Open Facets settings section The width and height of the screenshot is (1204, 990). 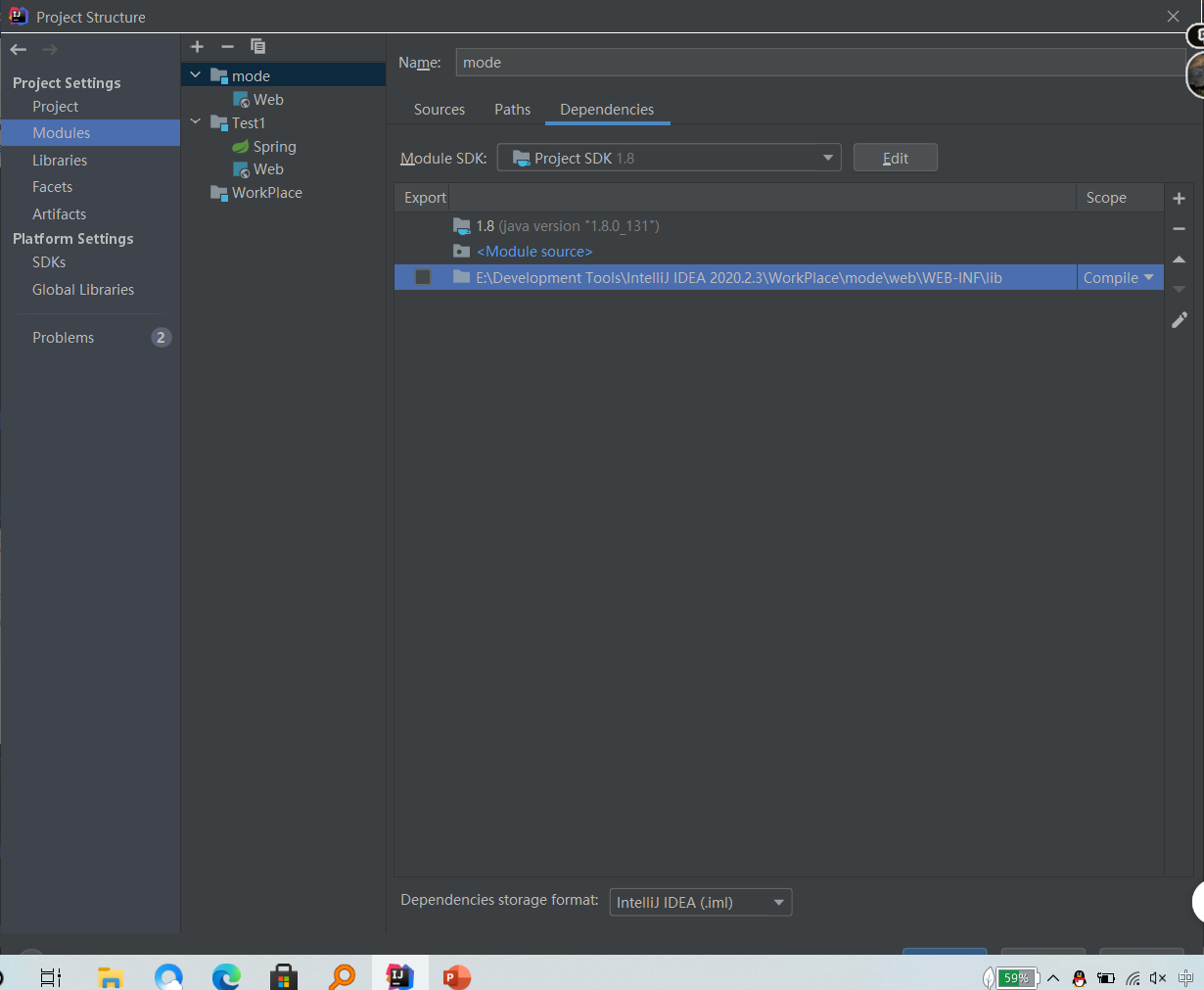tap(52, 186)
